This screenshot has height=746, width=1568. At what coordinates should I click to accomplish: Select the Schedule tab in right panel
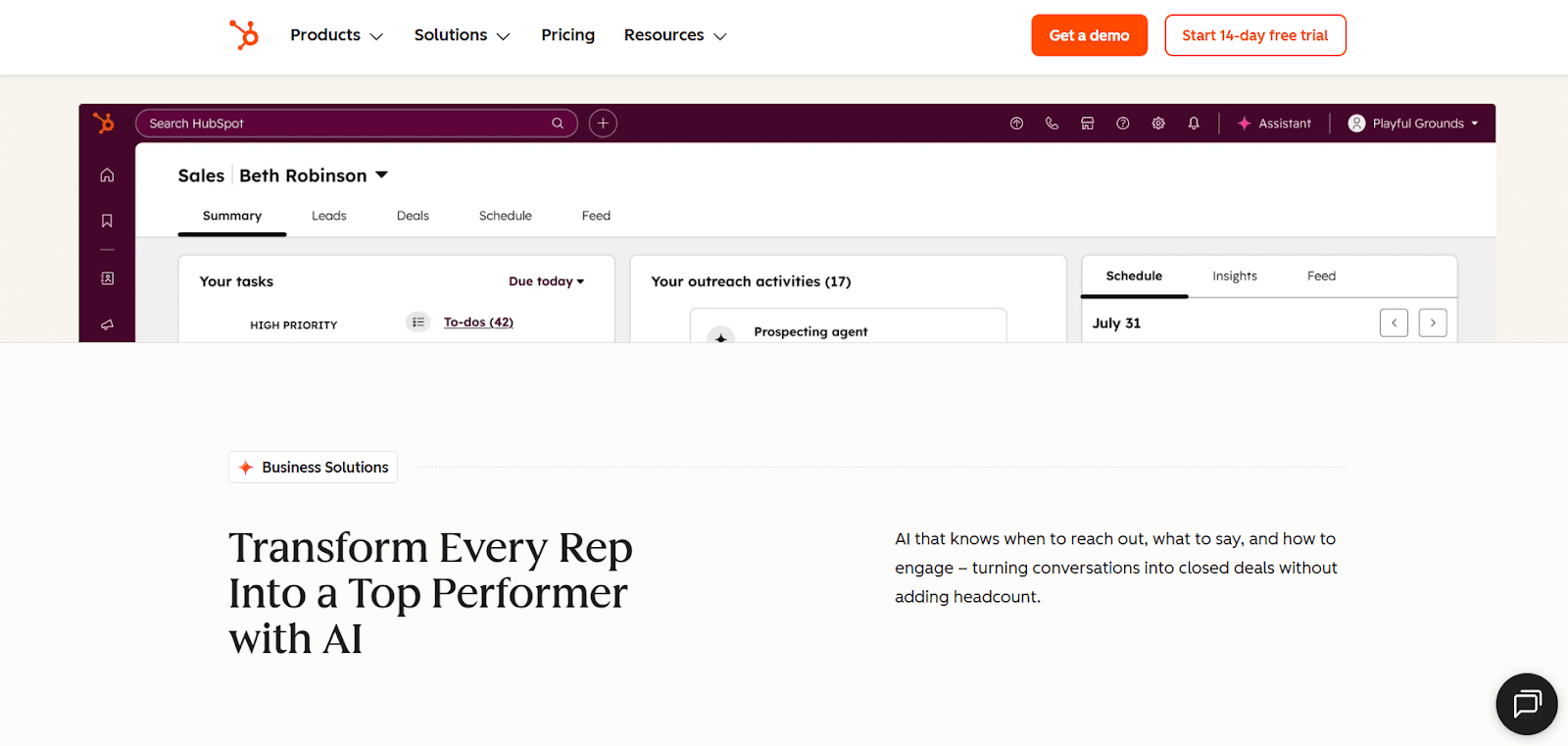[x=1134, y=276]
